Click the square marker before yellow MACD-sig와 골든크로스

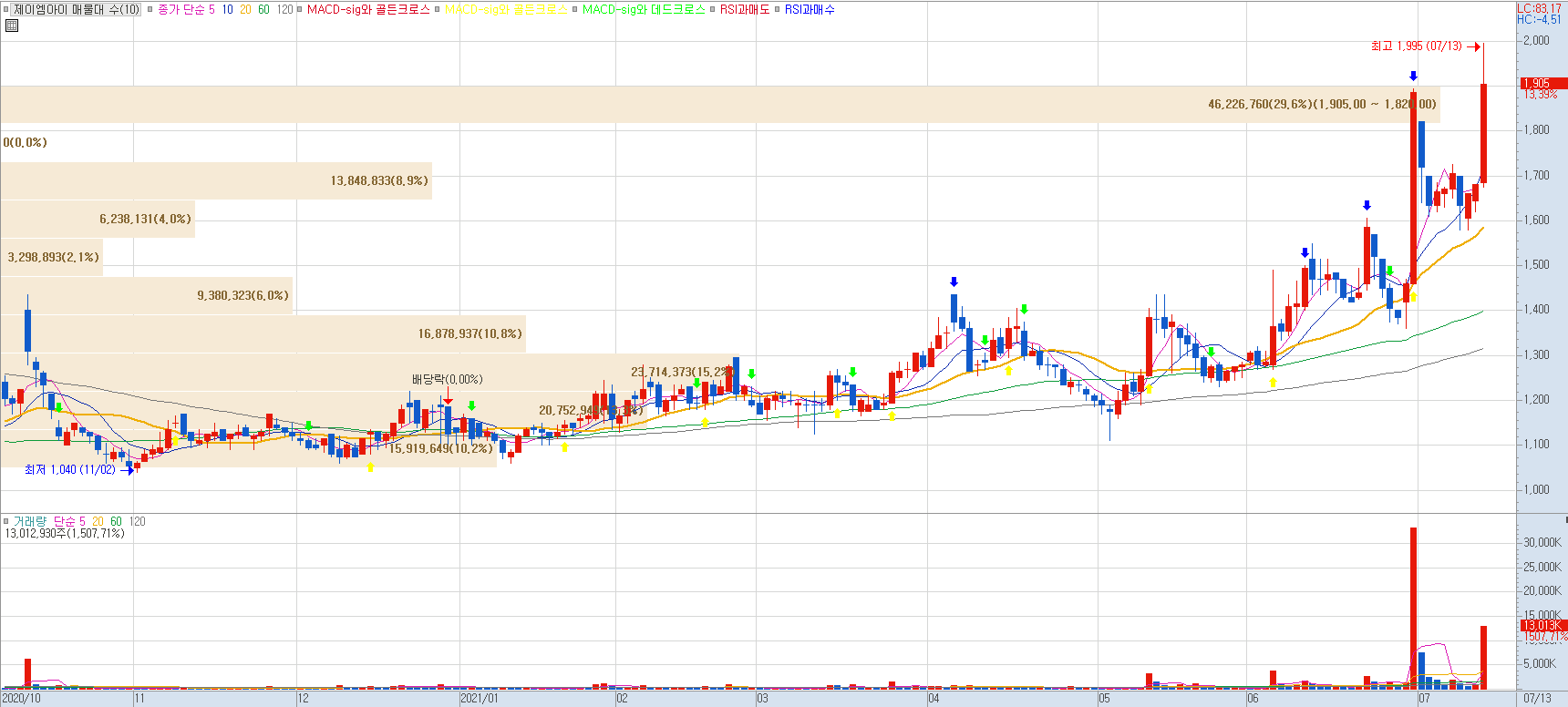438,9
